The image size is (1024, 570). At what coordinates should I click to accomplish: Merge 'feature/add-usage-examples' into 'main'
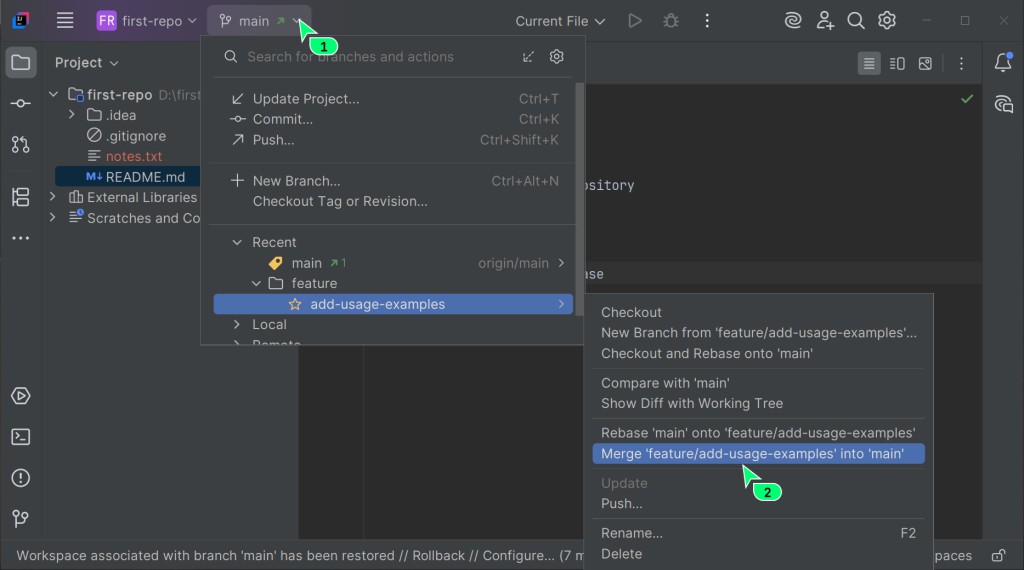coord(758,454)
